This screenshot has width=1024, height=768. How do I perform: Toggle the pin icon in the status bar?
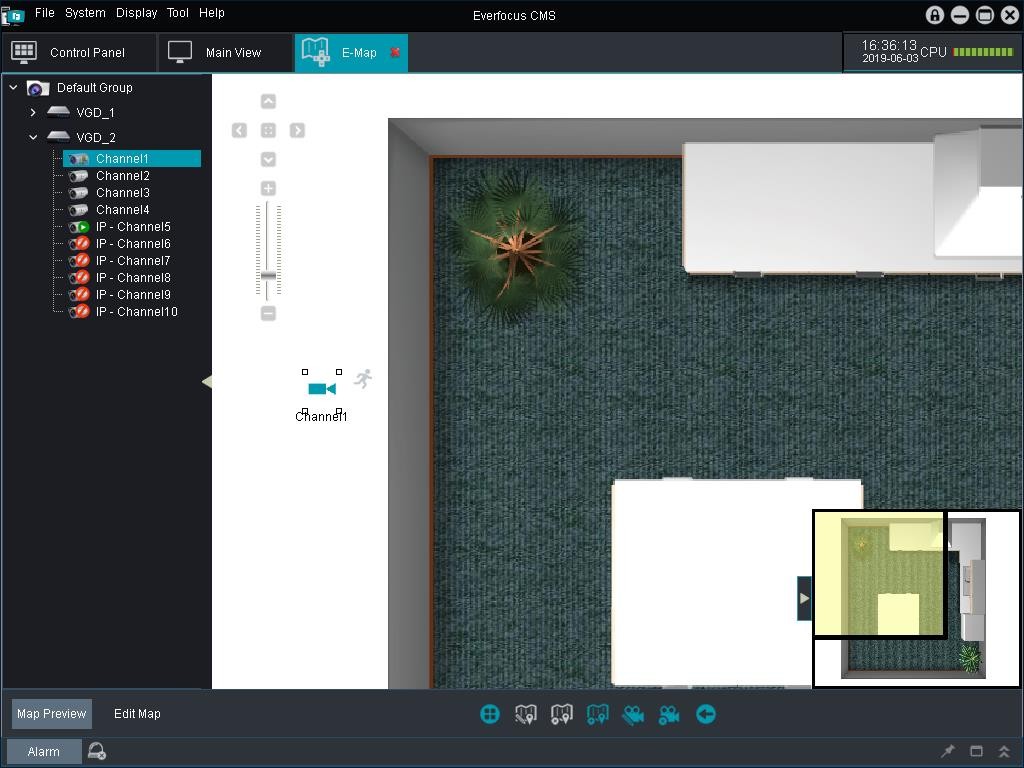coord(948,751)
